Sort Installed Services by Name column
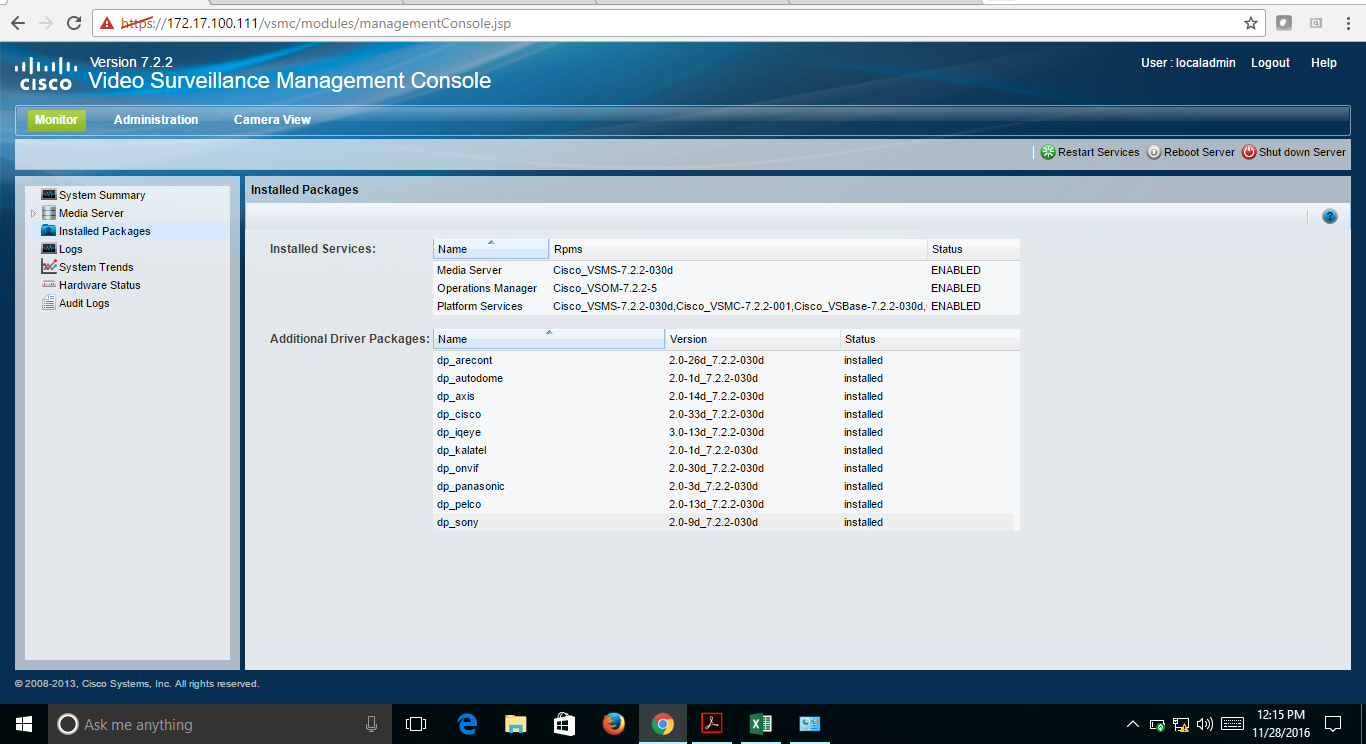Image resolution: width=1366 pixels, height=744 pixels. 491,249
